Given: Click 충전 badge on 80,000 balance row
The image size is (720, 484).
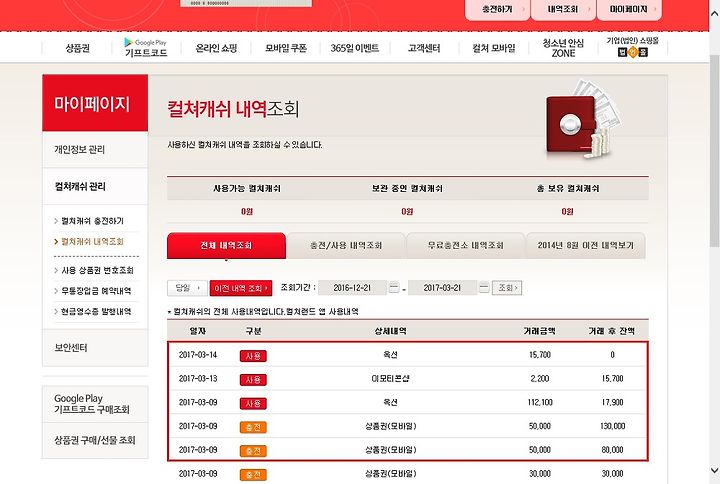Looking at the screenshot, I should (x=253, y=451).
